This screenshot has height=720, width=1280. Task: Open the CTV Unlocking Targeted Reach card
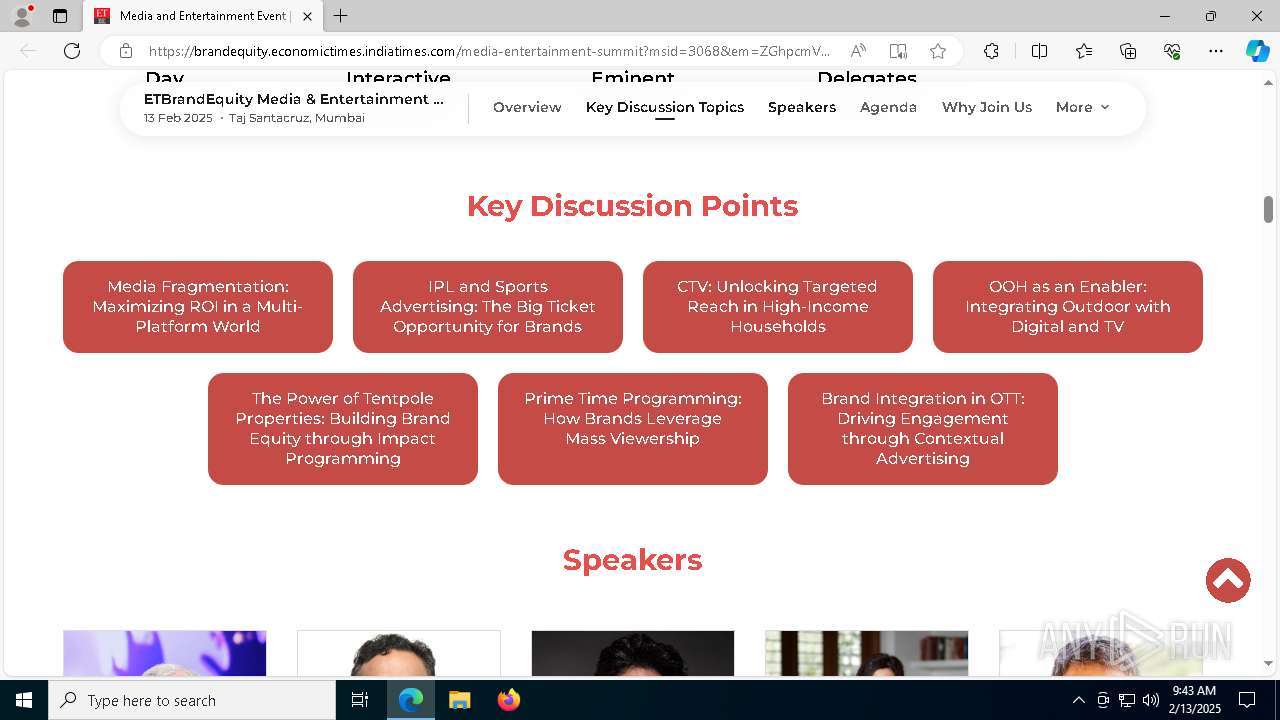coord(778,307)
